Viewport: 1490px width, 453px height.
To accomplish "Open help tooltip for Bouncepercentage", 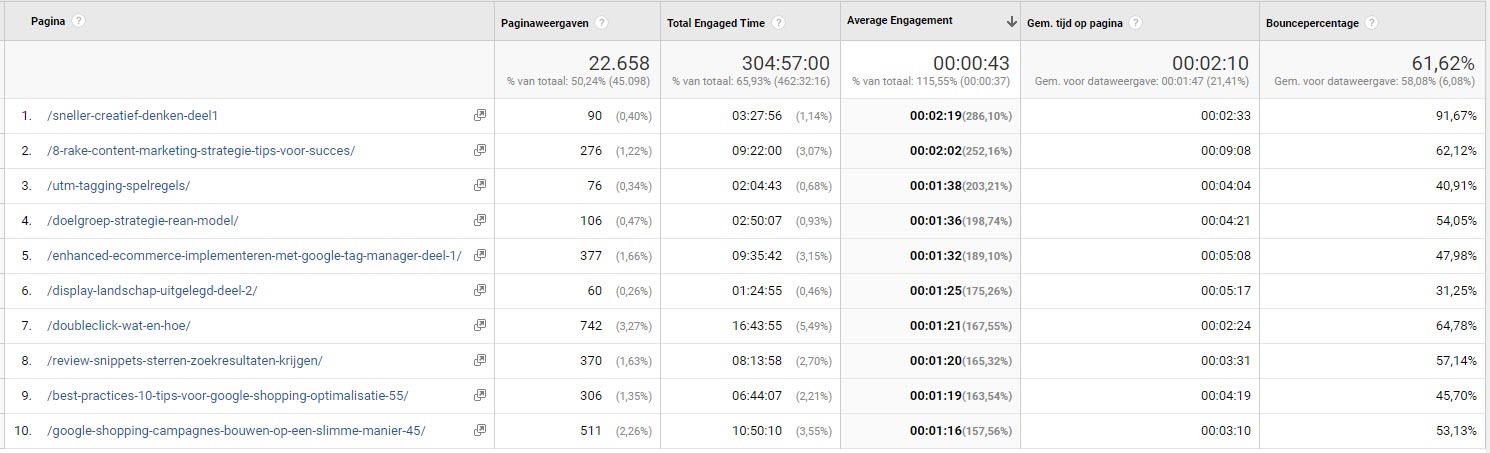I will pos(1371,23).
